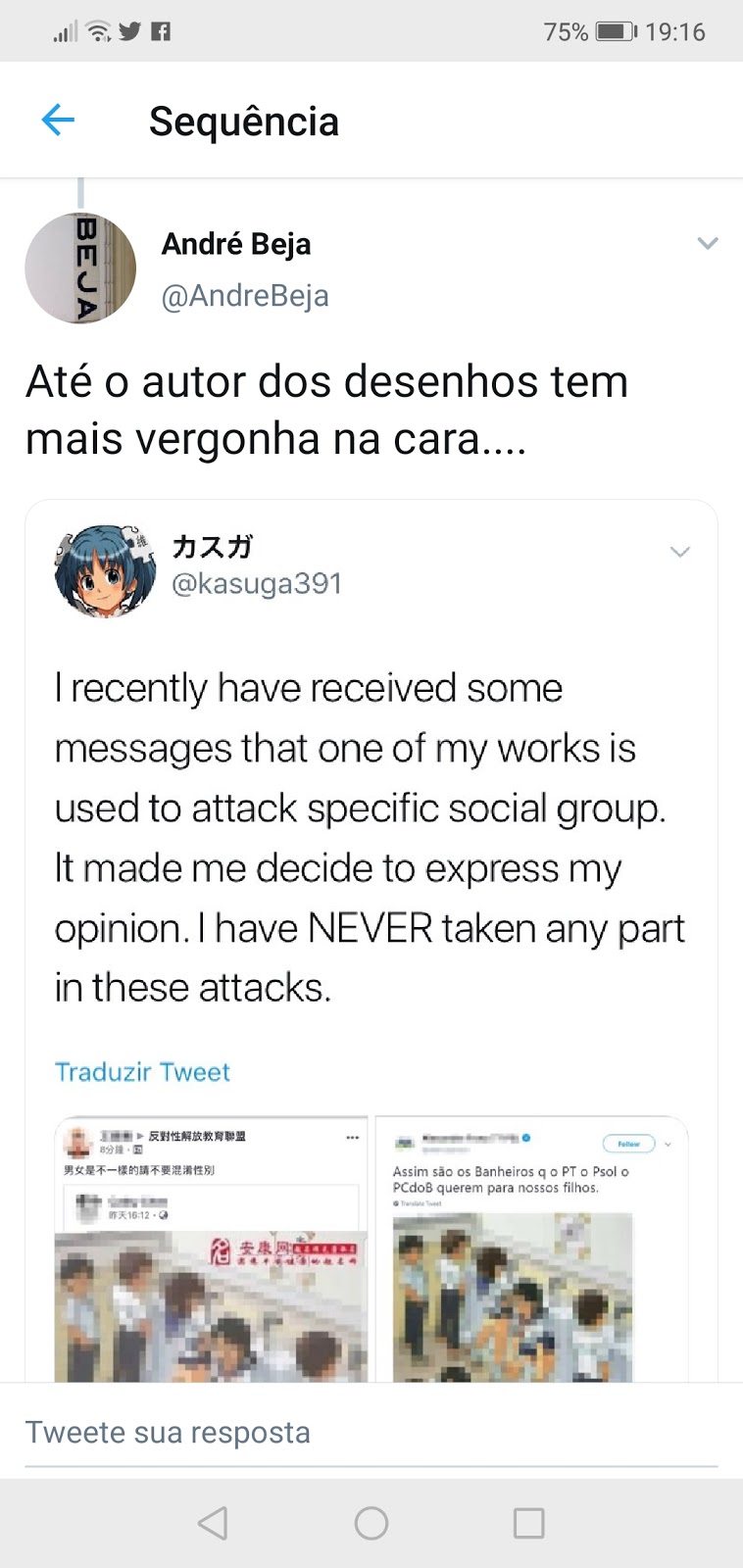The width and height of the screenshot is (743, 1568).
Task: Tap the Android recent apps square
Action: 529,1523
